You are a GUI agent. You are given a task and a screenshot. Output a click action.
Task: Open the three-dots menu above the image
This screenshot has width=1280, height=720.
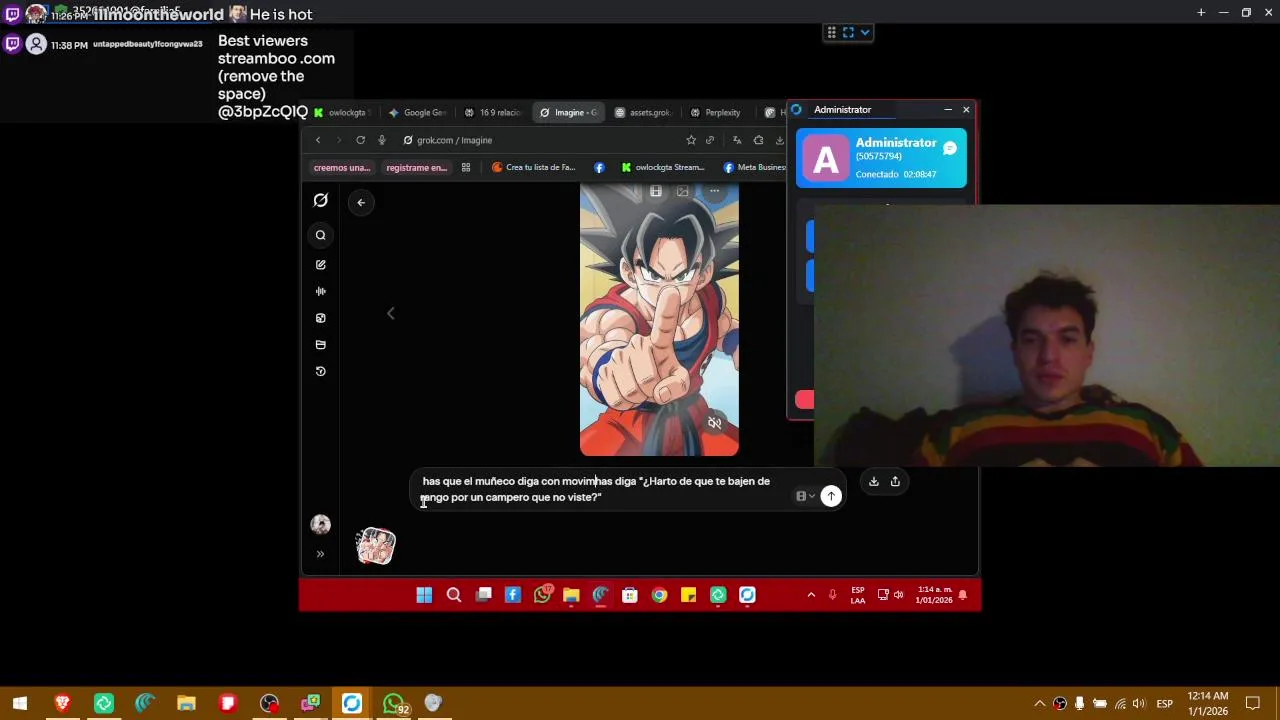(x=714, y=191)
